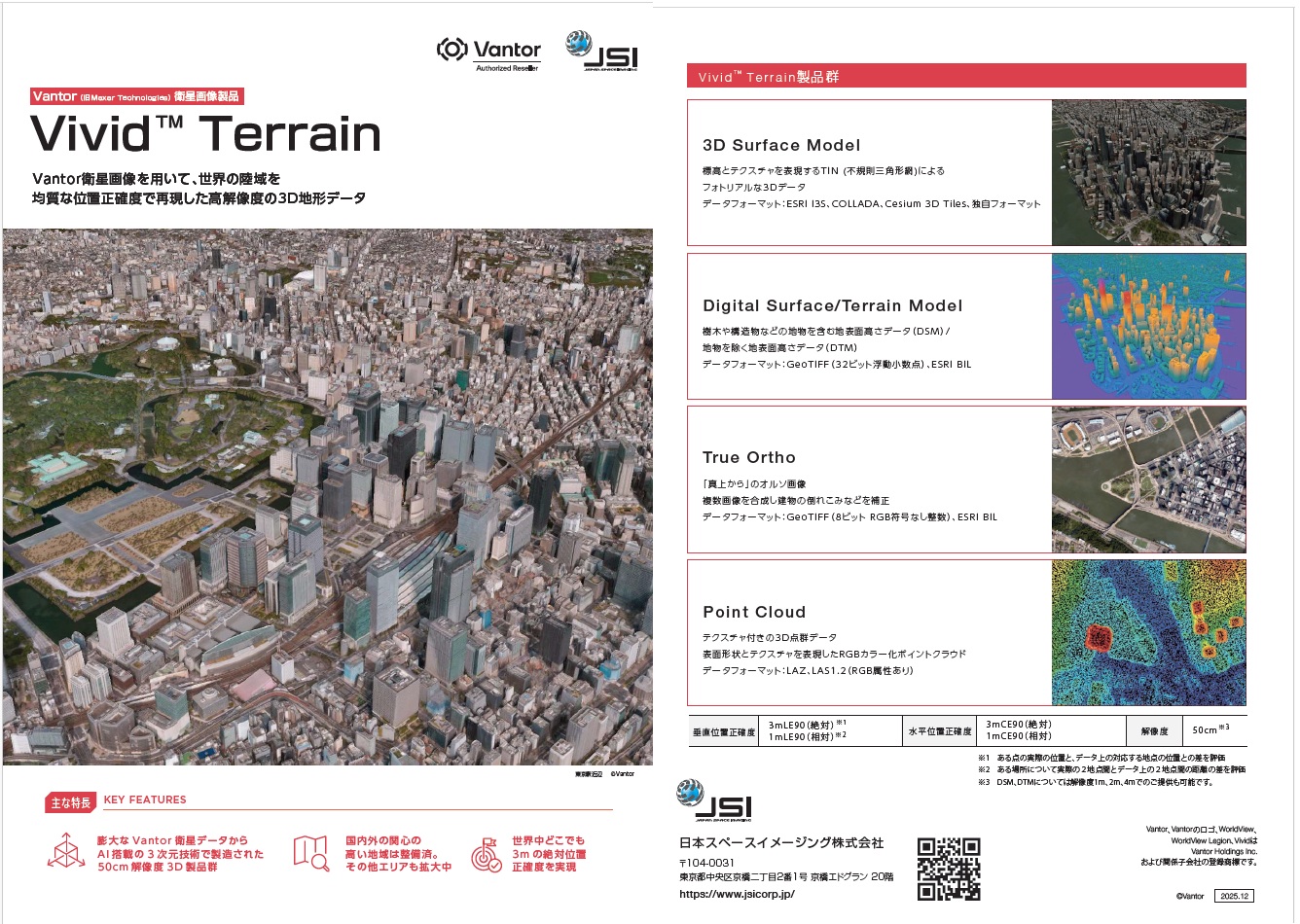The image size is (1300, 924).
Task: Click the map with magnifier icon
Action: pyautogui.click(x=311, y=853)
